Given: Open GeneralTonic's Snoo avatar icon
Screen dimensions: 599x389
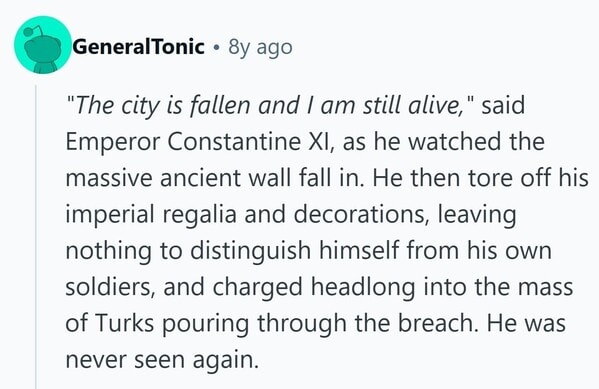Looking at the screenshot, I should click(x=42, y=45).
